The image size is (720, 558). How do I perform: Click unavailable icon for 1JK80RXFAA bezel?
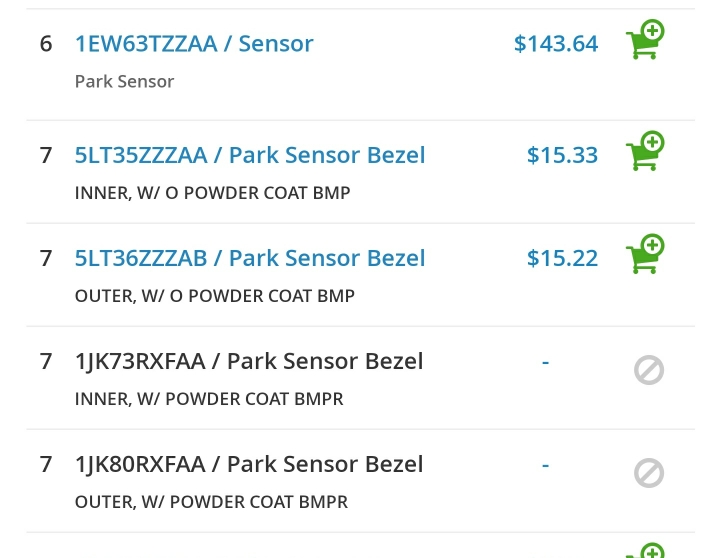(x=649, y=473)
